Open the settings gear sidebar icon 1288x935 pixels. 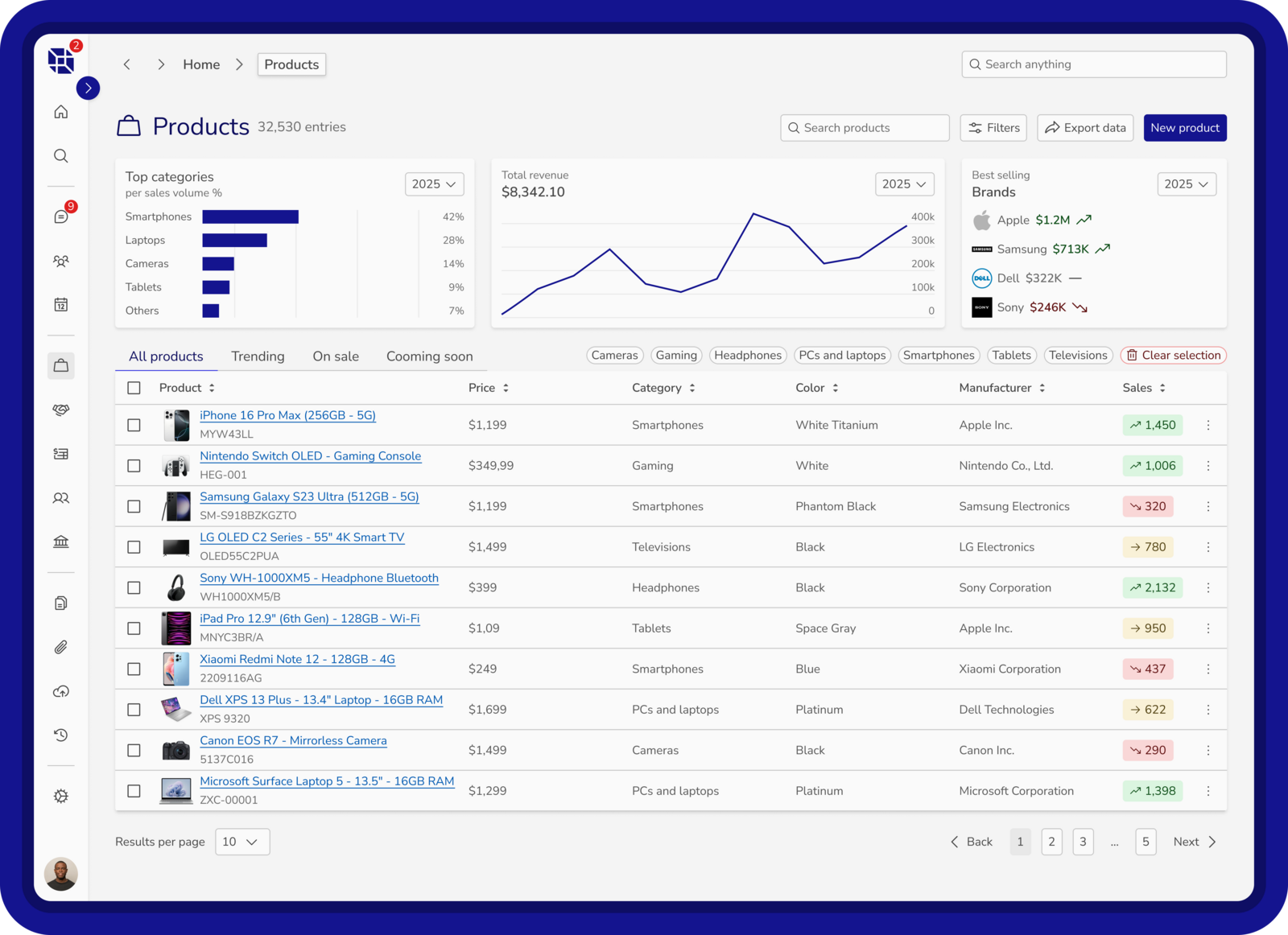point(61,796)
